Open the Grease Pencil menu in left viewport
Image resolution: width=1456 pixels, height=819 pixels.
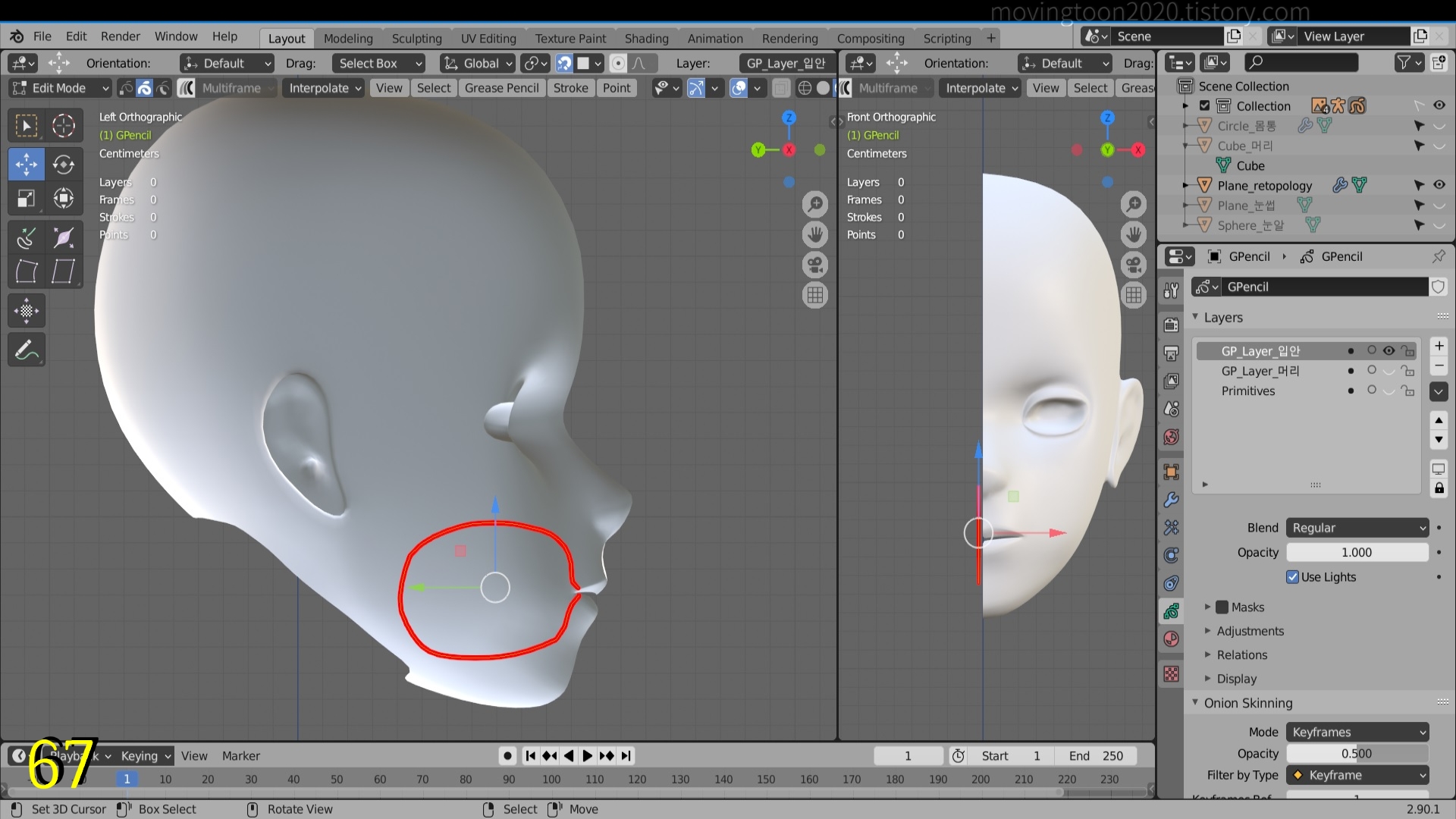point(501,88)
